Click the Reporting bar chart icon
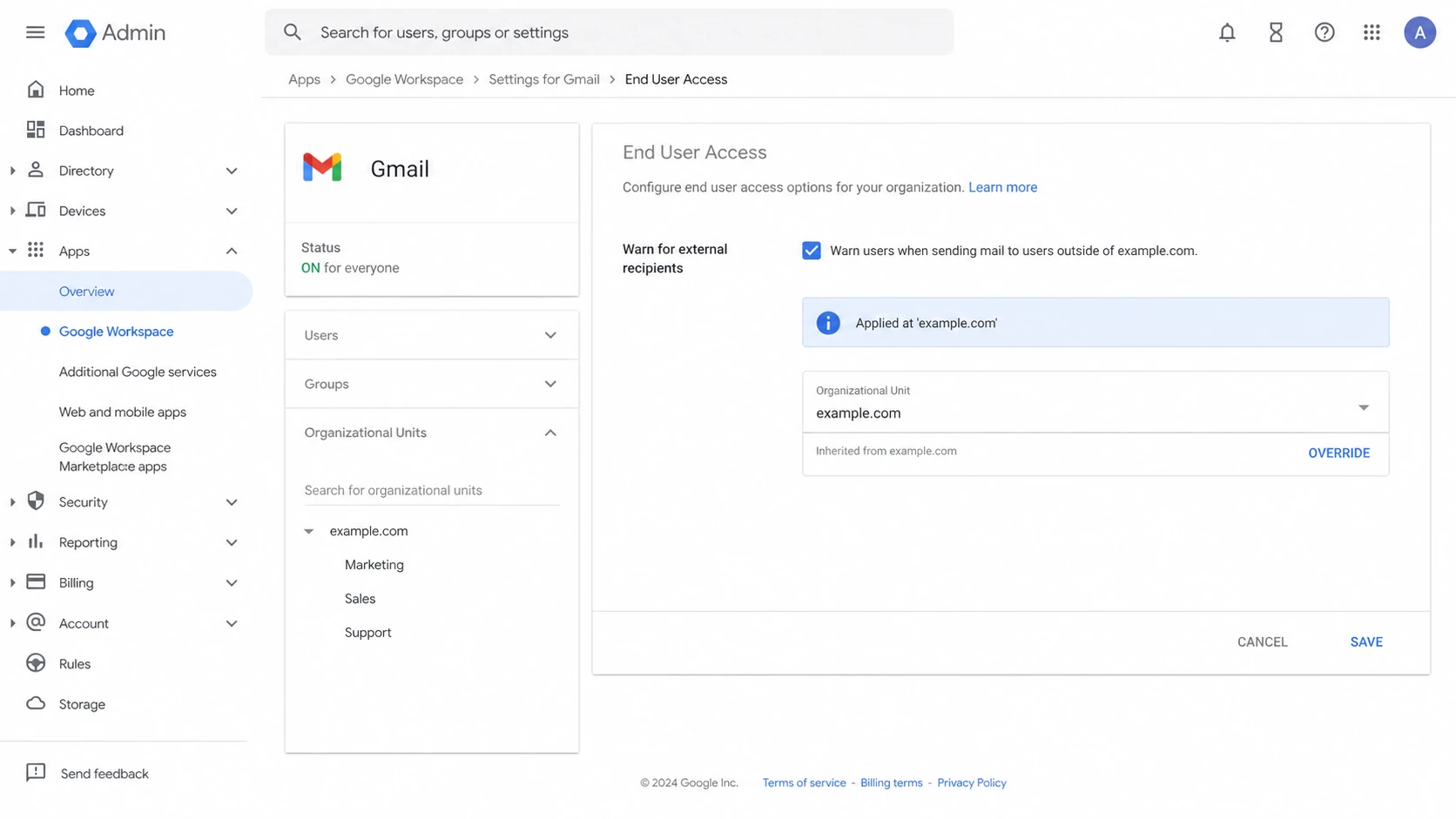Image resolution: width=1456 pixels, height=819 pixels. 36,541
